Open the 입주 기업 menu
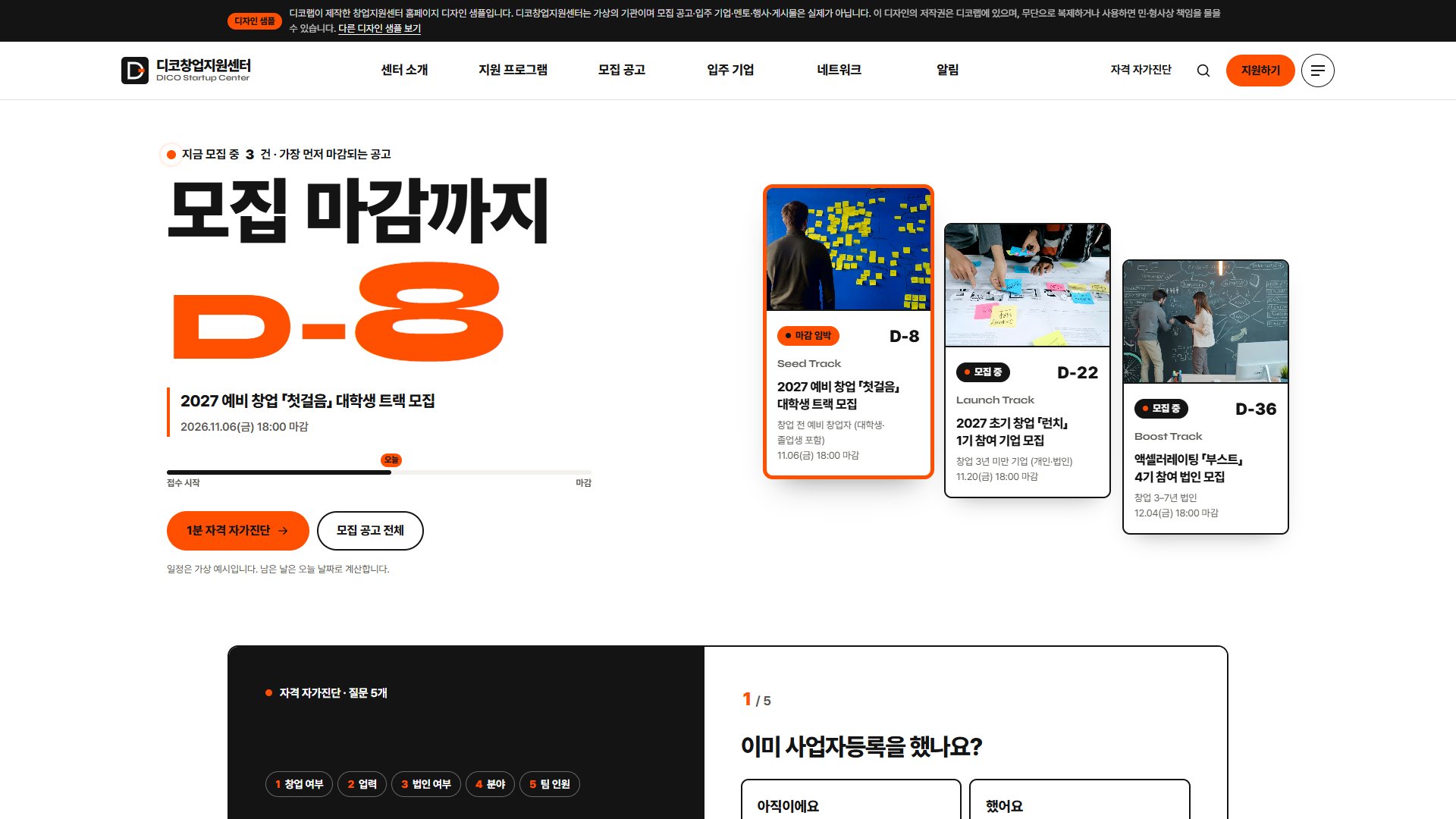This screenshot has height=819, width=1456. 730,70
